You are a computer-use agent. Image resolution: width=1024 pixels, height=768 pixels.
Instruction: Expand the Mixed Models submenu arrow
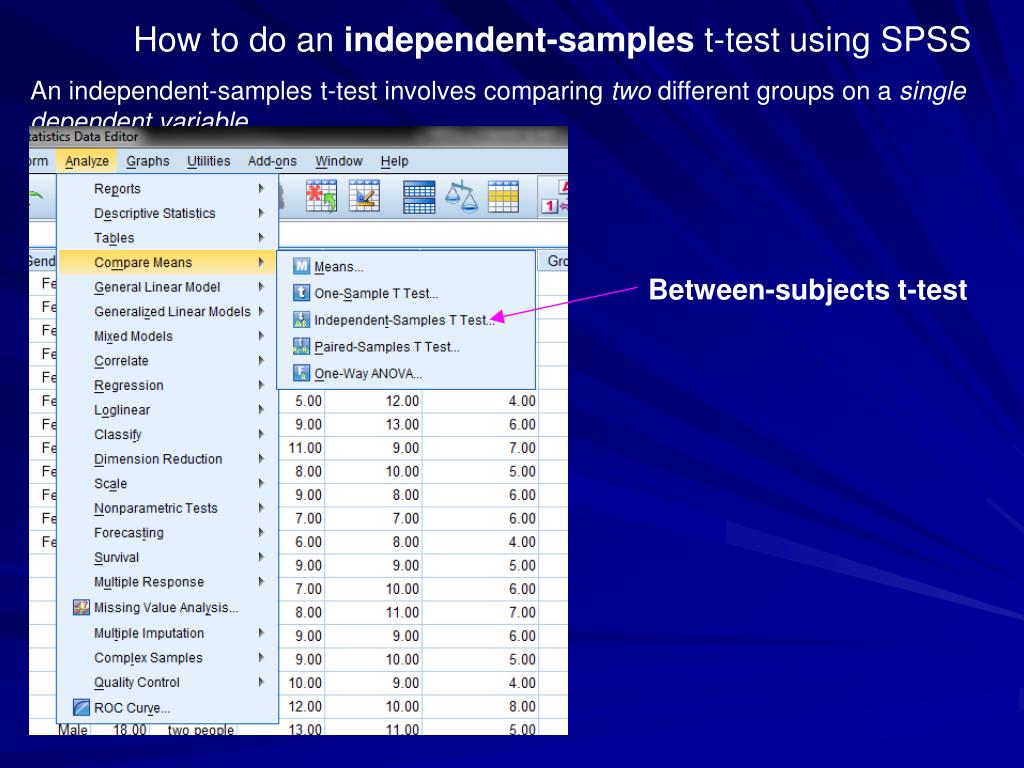[x=261, y=336]
